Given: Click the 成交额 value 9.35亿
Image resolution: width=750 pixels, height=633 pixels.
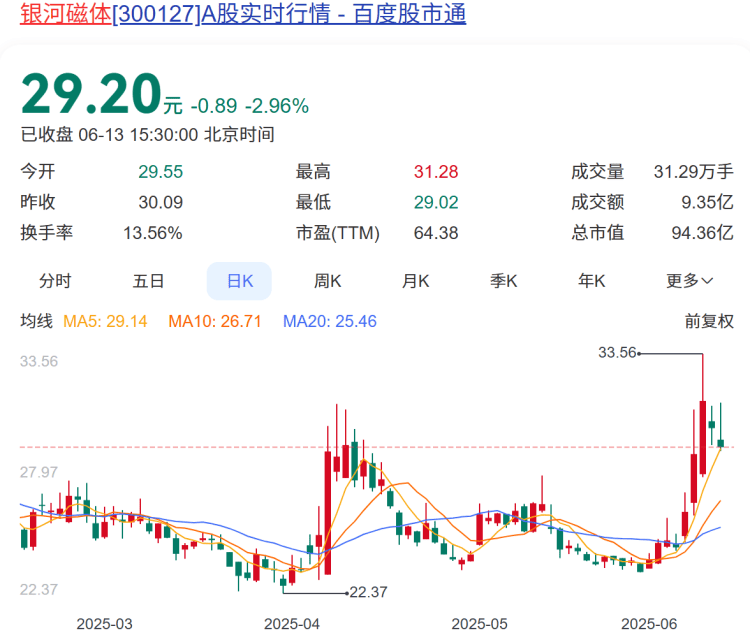Looking at the screenshot, I should point(707,202).
